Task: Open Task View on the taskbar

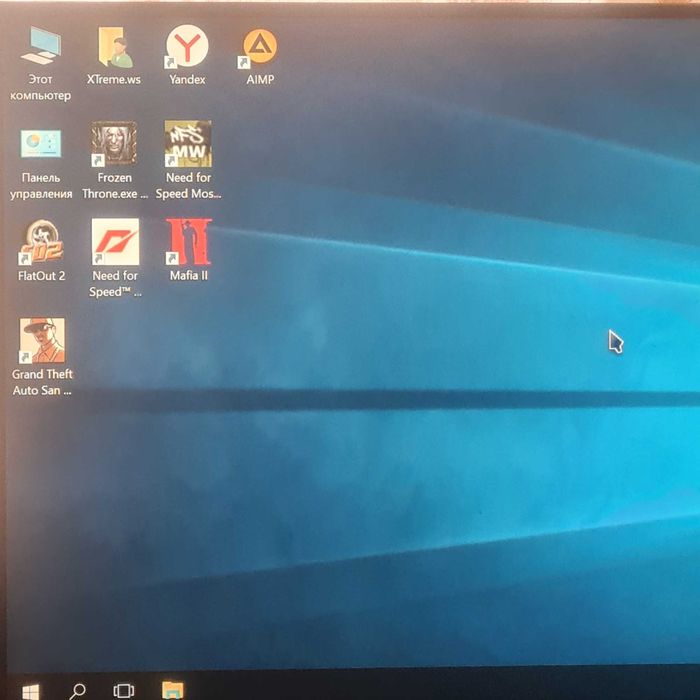Action: pyautogui.click(x=124, y=691)
